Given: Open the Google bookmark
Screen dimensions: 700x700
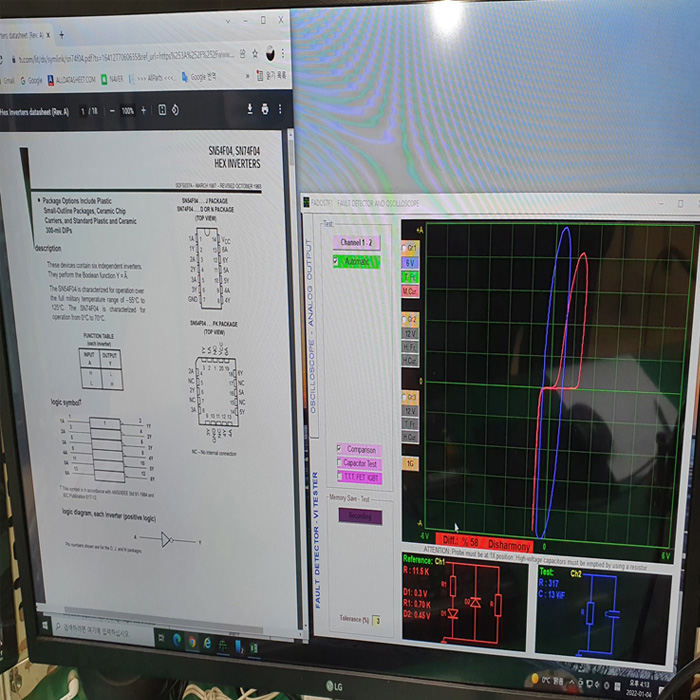Looking at the screenshot, I should pos(31,81).
